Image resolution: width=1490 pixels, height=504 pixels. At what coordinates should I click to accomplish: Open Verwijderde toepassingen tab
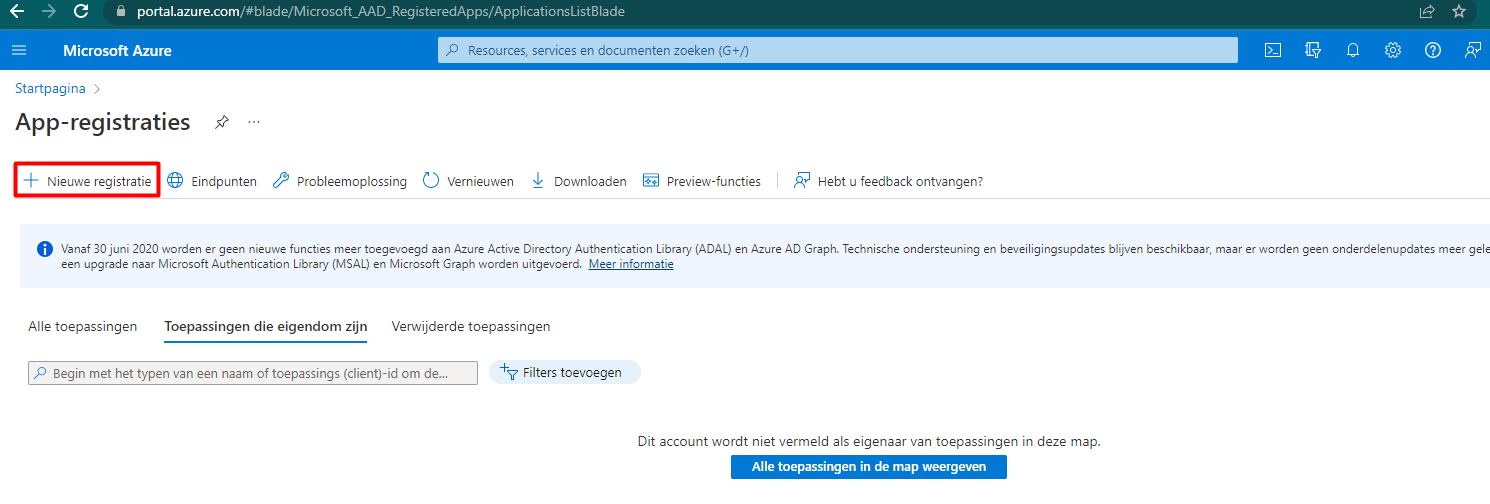(x=471, y=326)
